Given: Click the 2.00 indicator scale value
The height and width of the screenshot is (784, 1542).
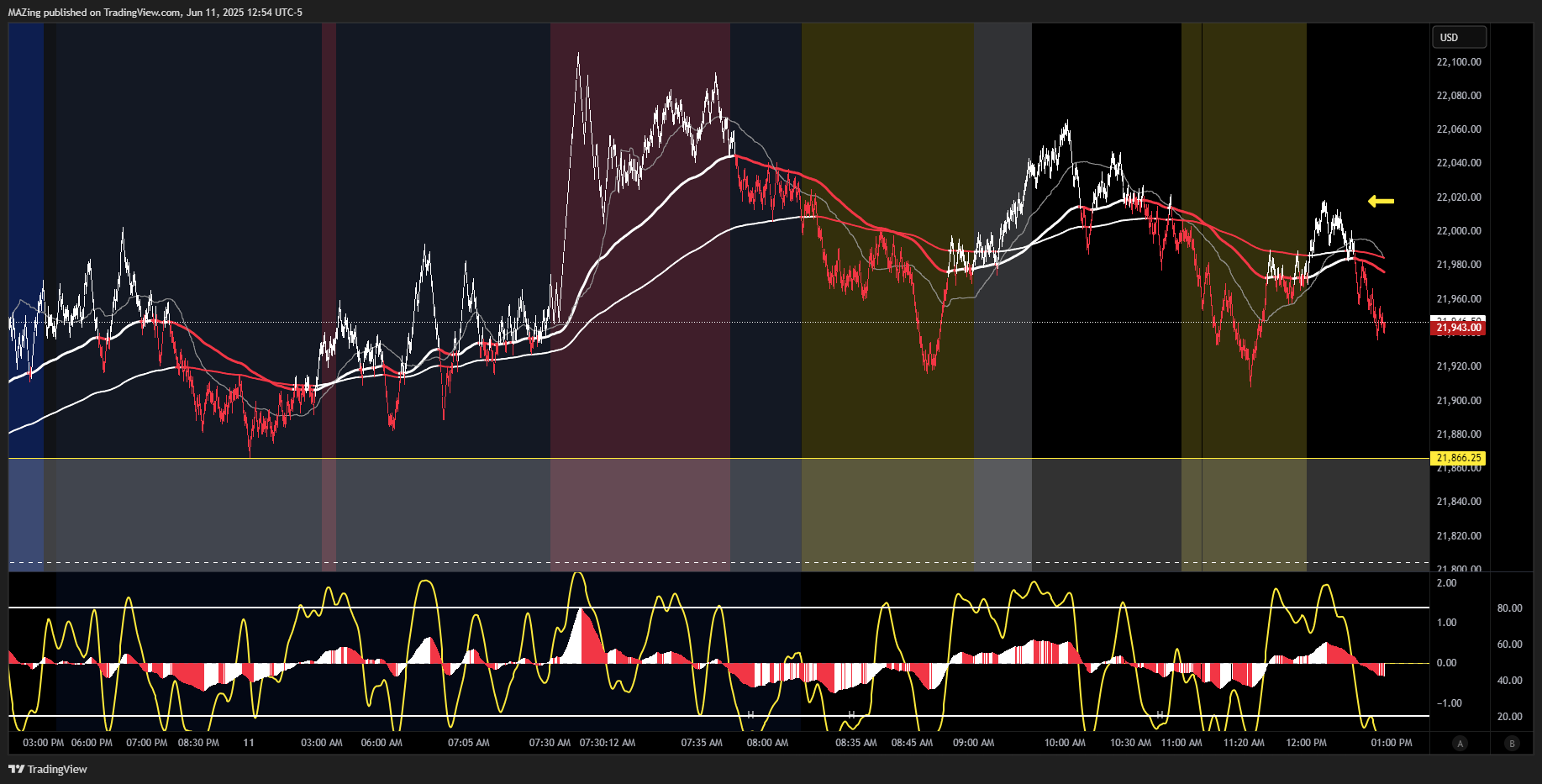Looking at the screenshot, I should click(1446, 583).
